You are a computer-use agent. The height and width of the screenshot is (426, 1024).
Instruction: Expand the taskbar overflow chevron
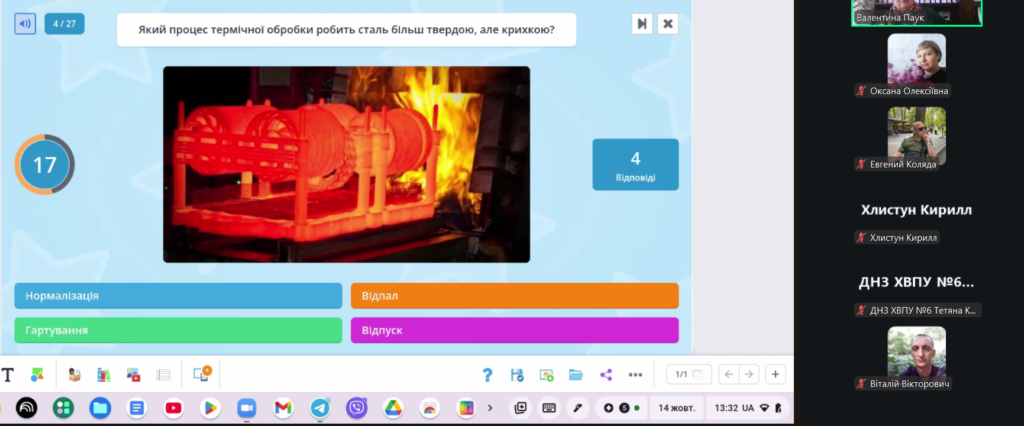490,408
